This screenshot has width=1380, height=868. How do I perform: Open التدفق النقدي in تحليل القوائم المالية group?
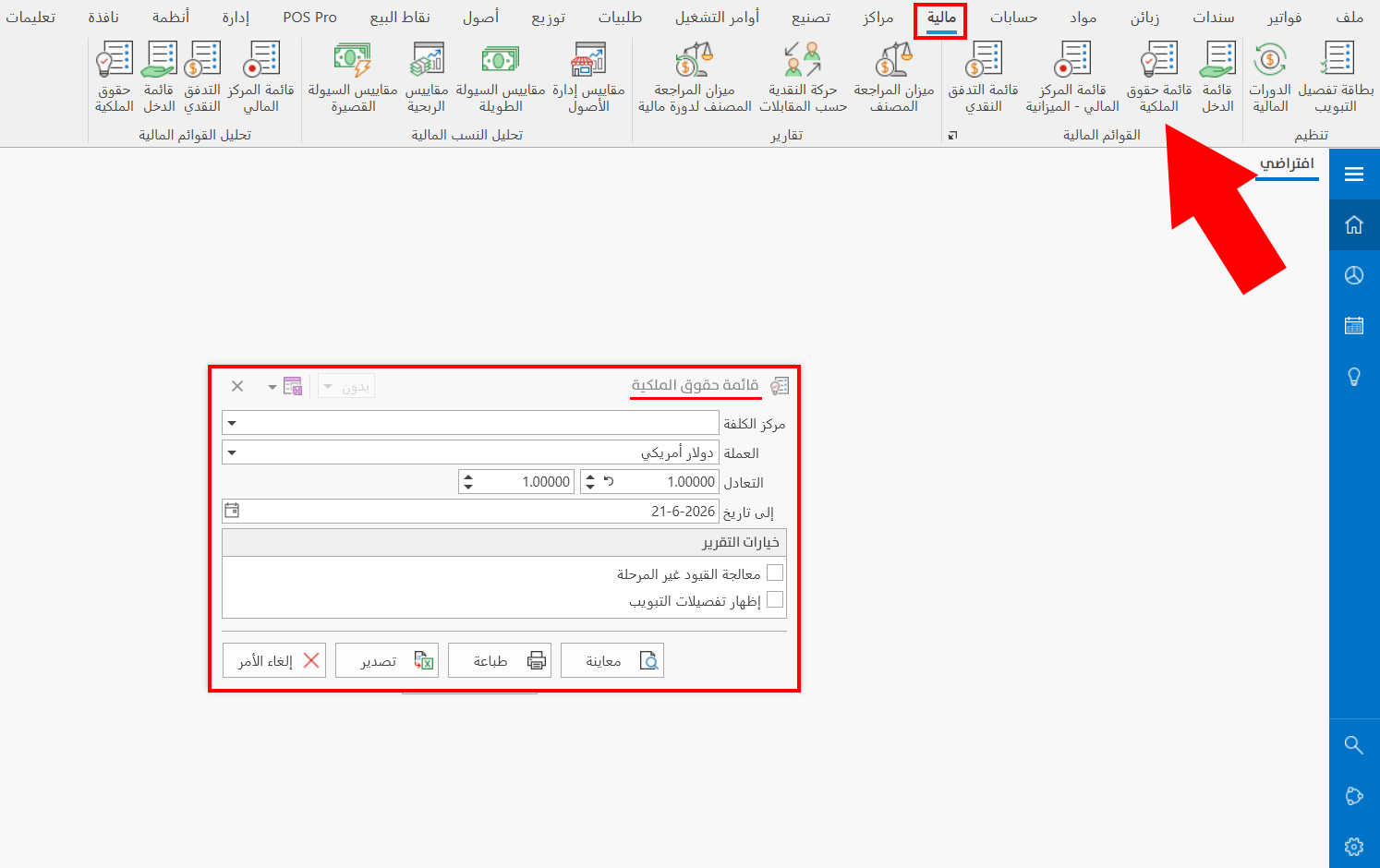(x=202, y=78)
